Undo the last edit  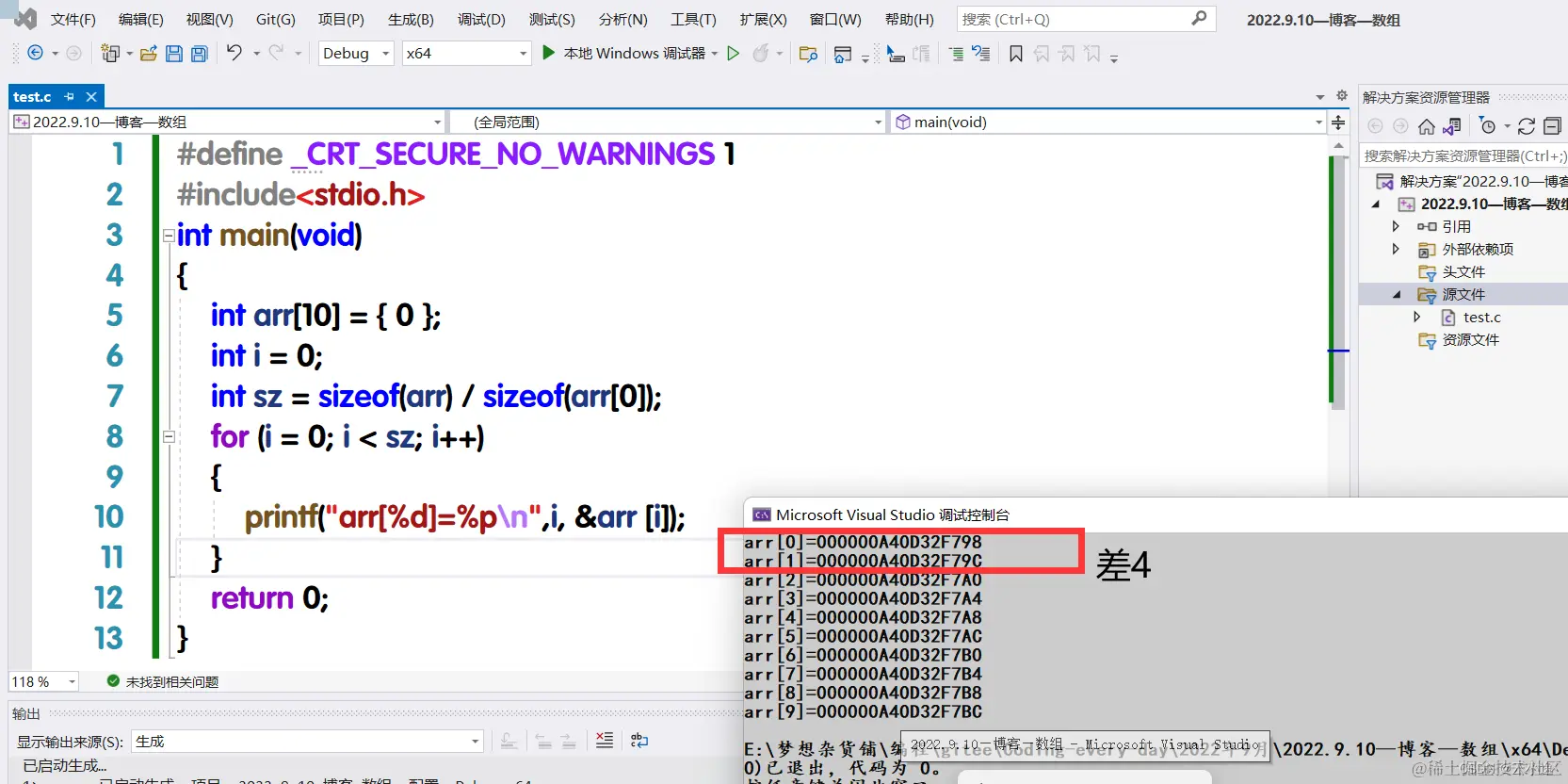(x=234, y=53)
